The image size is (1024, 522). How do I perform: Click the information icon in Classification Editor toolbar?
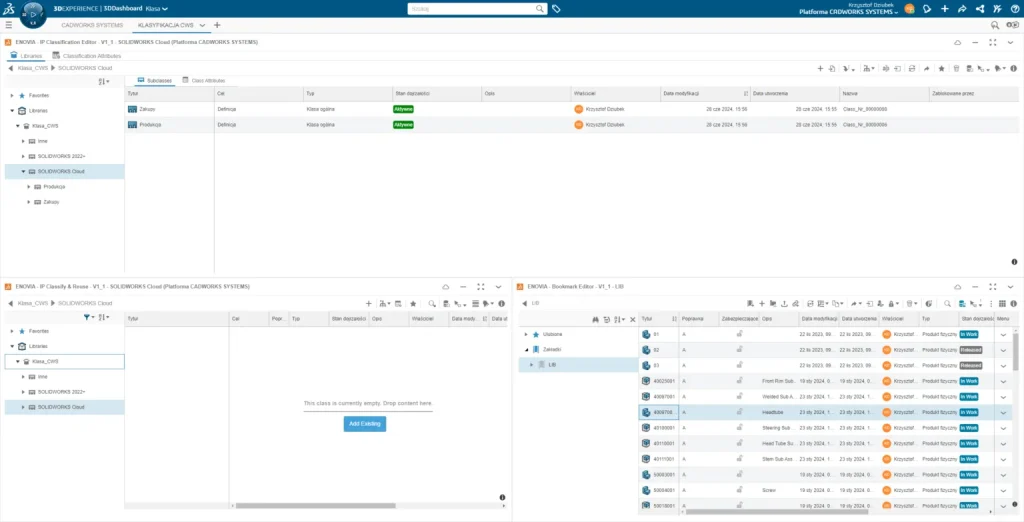click(x=1014, y=68)
